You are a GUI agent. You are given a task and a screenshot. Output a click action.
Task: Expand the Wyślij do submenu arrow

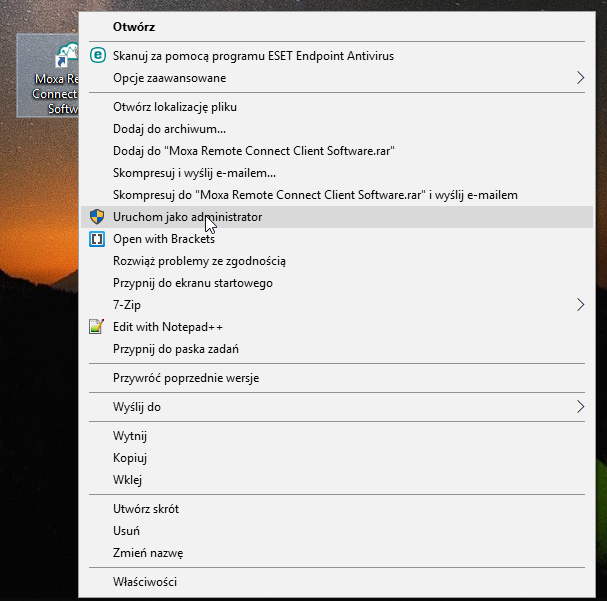point(581,407)
